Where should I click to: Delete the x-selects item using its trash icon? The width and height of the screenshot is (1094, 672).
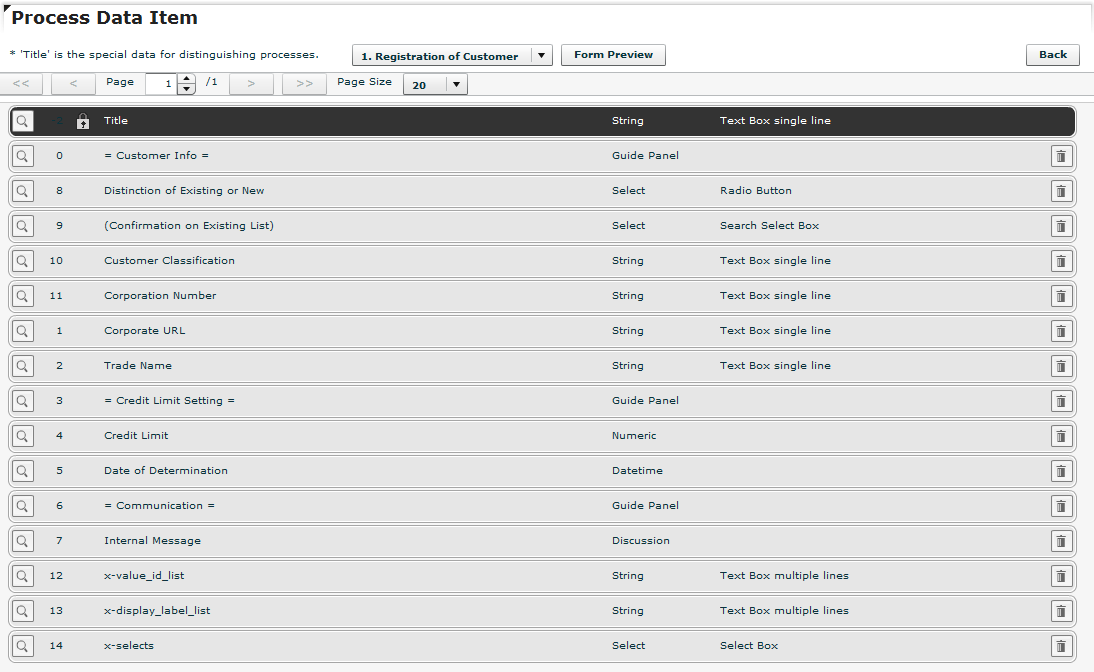click(1061, 646)
